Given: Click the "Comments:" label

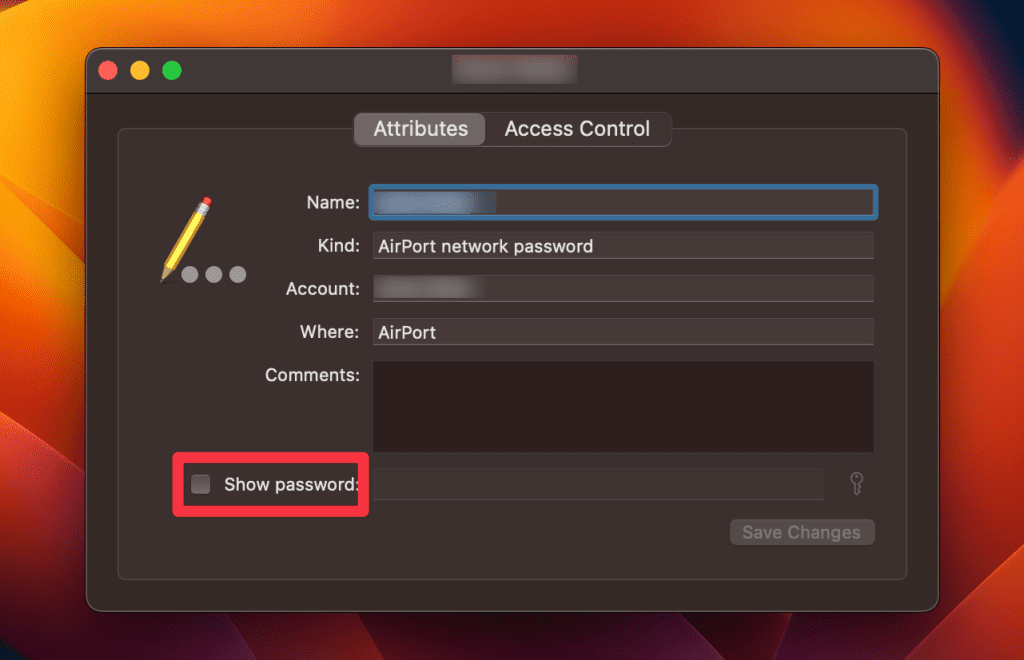Looking at the screenshot, I should coord(312,375).
